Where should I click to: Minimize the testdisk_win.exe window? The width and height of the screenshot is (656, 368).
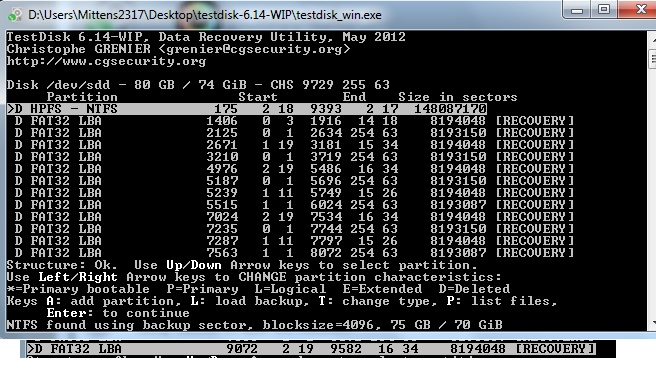[577, 10]
